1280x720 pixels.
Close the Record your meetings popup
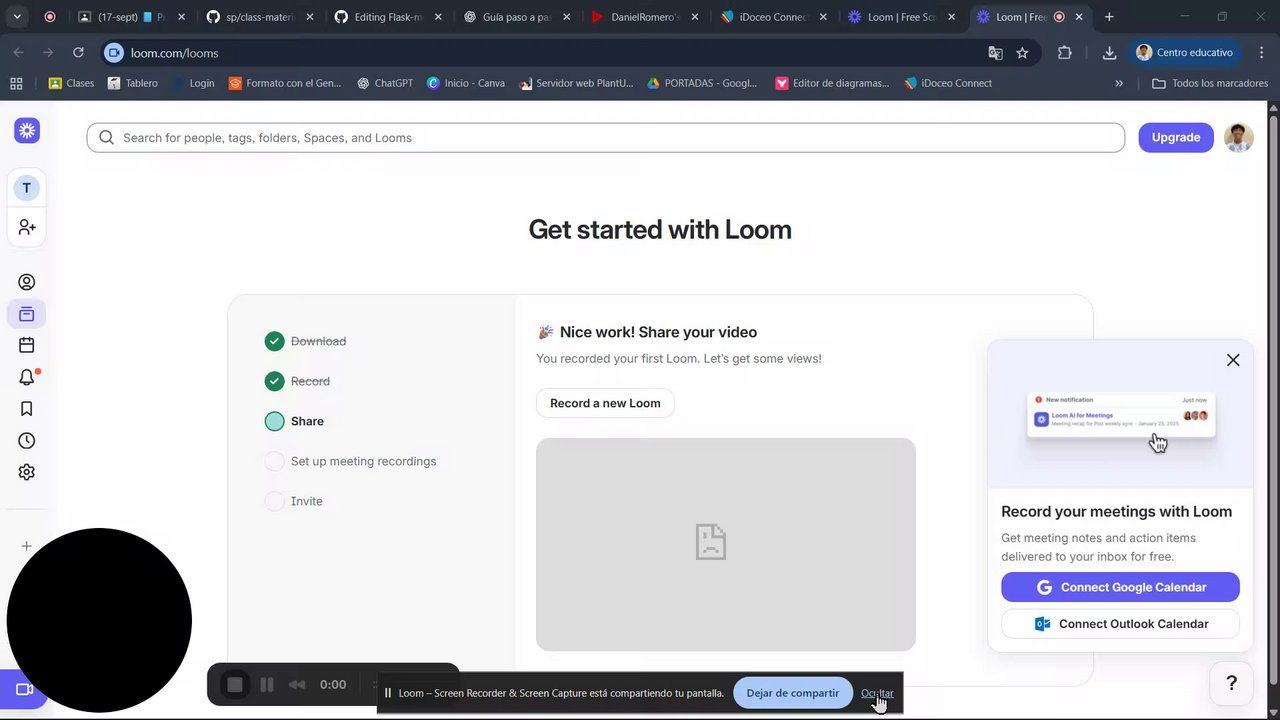(x=1233, y=360)
